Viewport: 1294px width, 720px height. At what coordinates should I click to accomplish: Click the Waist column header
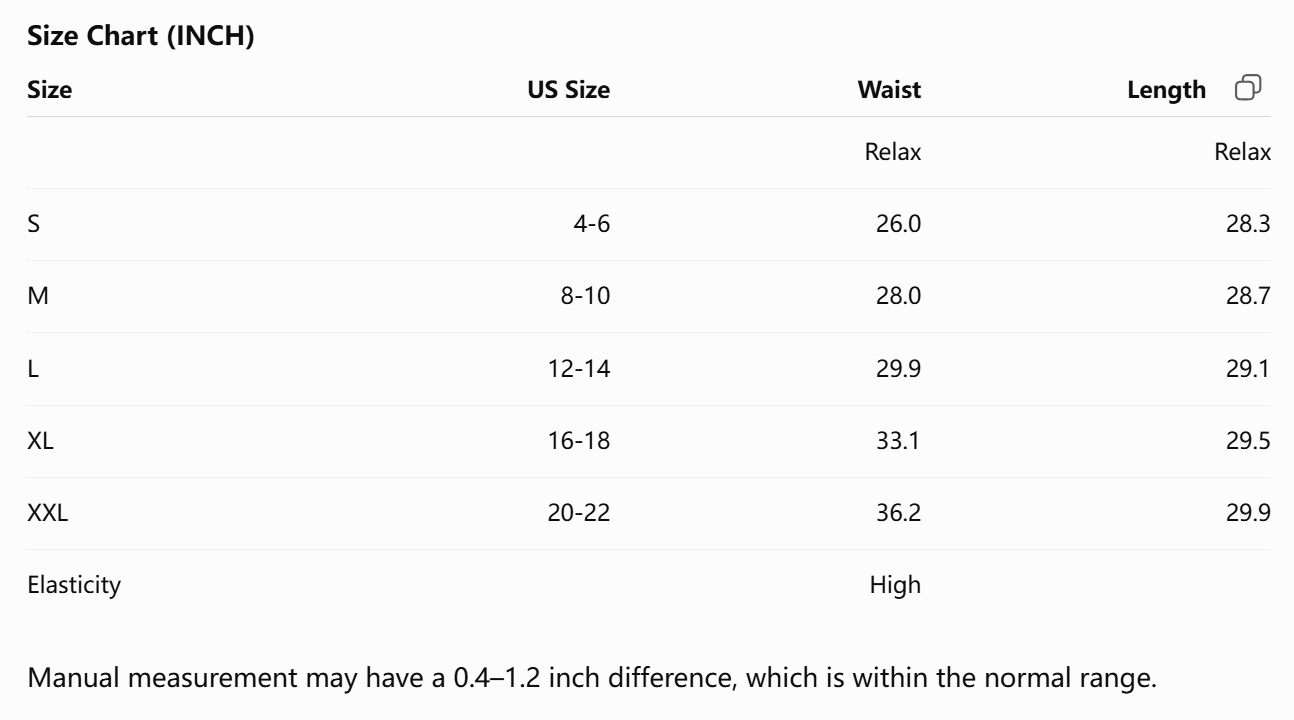pos(889,90)
